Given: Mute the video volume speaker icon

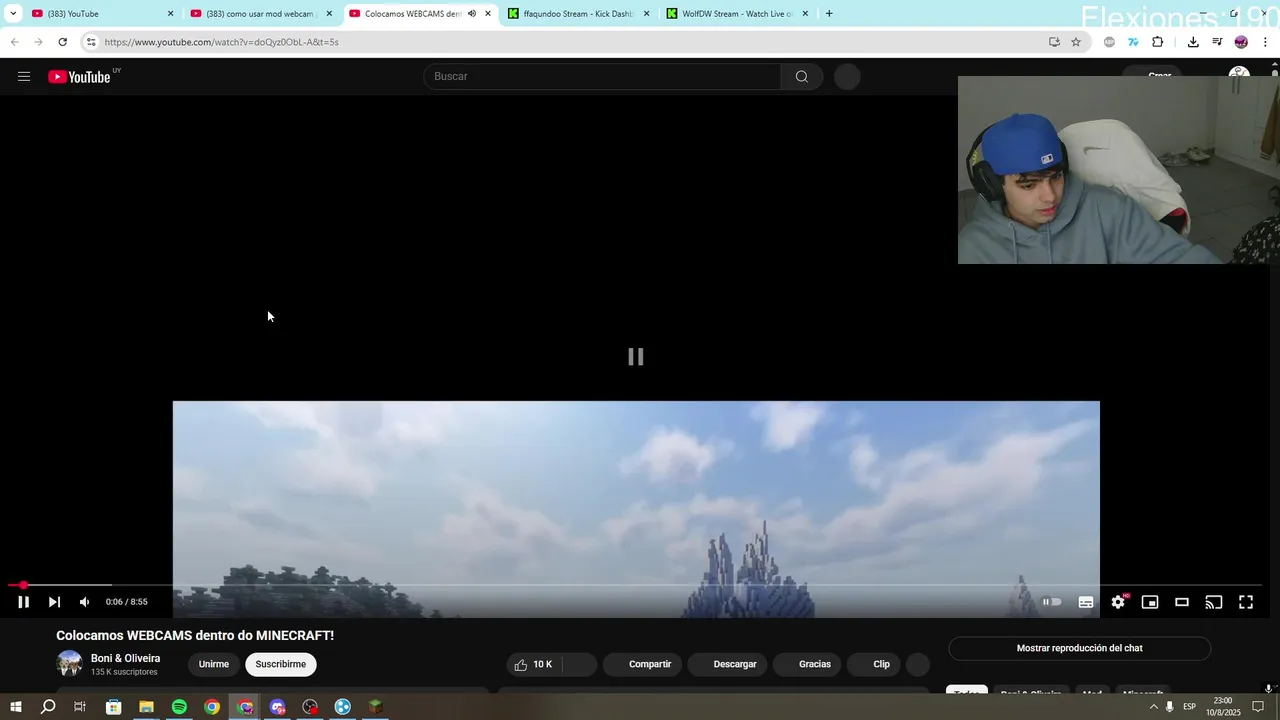Looking at the screenshot, I should point(85,602).
